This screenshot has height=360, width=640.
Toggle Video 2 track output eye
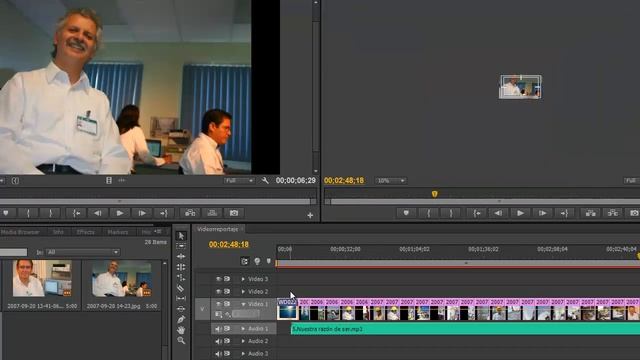pyautogui.click(x=219, y=291)
